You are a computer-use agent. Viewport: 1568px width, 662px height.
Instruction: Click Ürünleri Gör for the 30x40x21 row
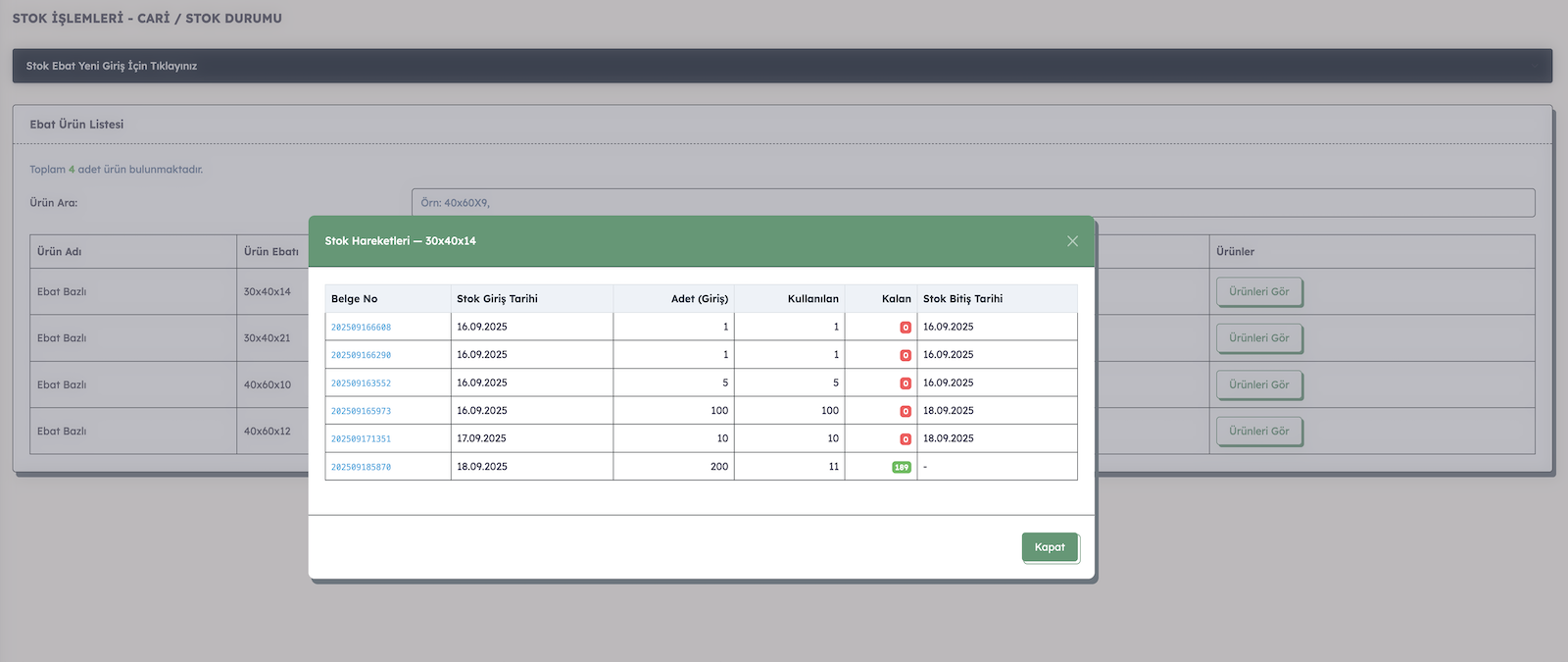tap(1258, 338)
